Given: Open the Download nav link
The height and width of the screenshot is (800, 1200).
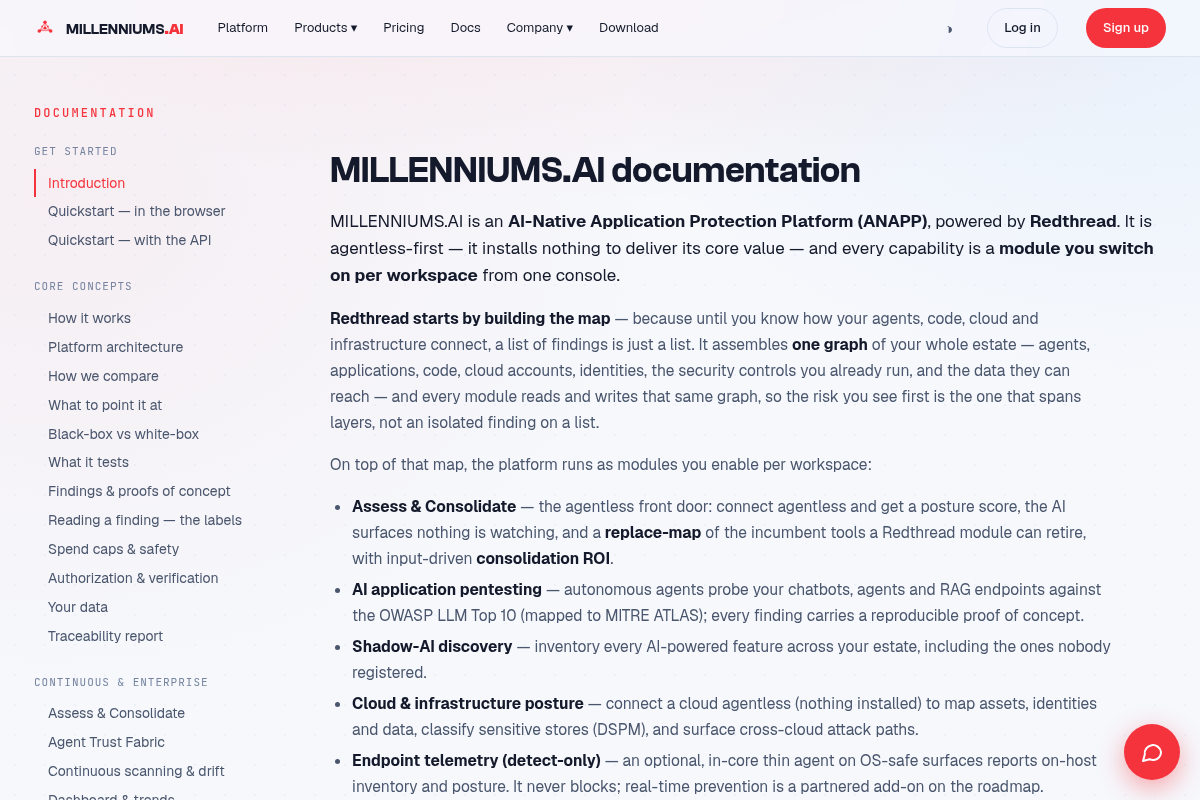Looking at the screenshot, I should click(629, 28).
